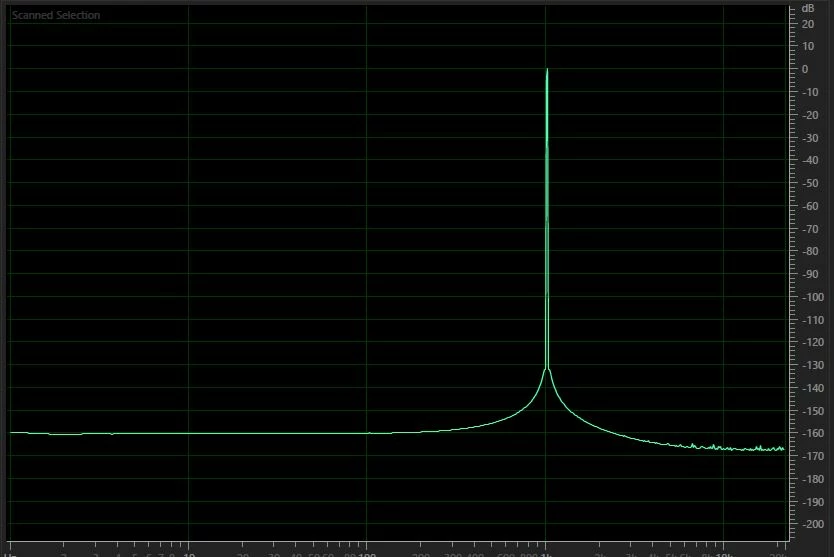834x557 pixels.
Task: Click the "-20" dB scale label
Action: (810, 115)
